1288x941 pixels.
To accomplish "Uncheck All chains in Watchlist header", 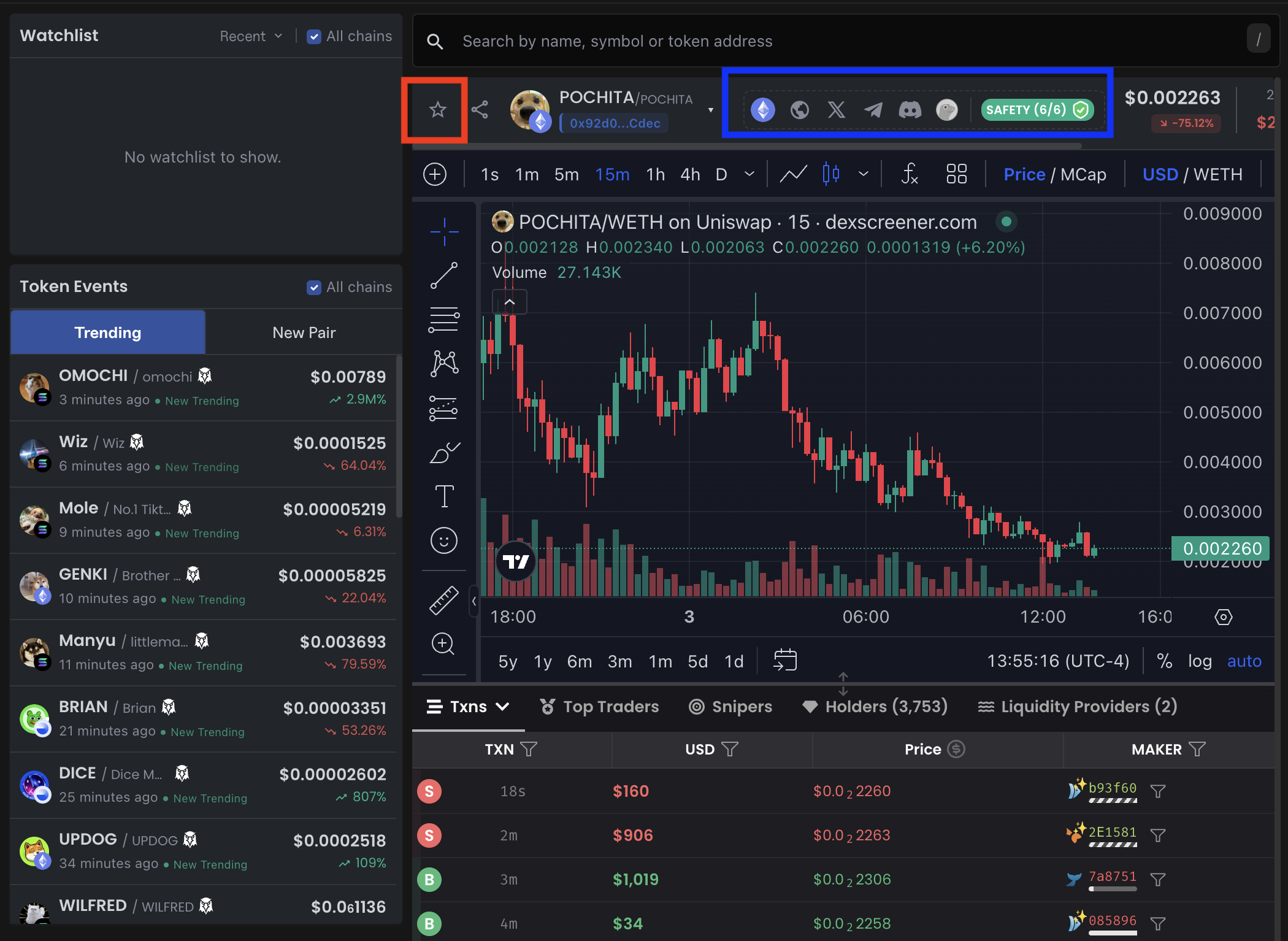I will click(x=313, y=37).
